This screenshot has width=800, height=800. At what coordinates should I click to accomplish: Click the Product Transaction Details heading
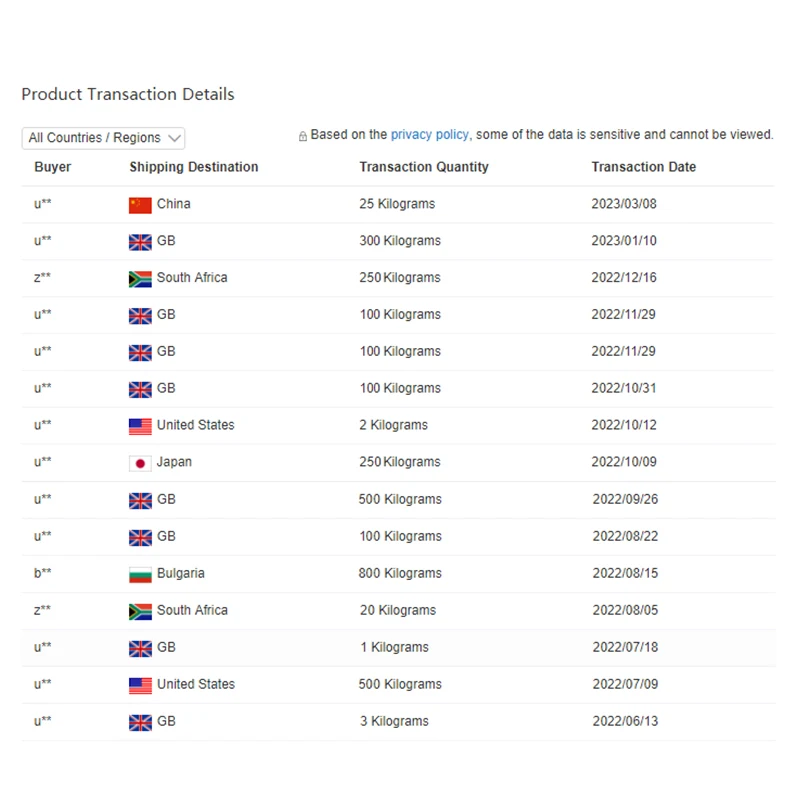127,94
